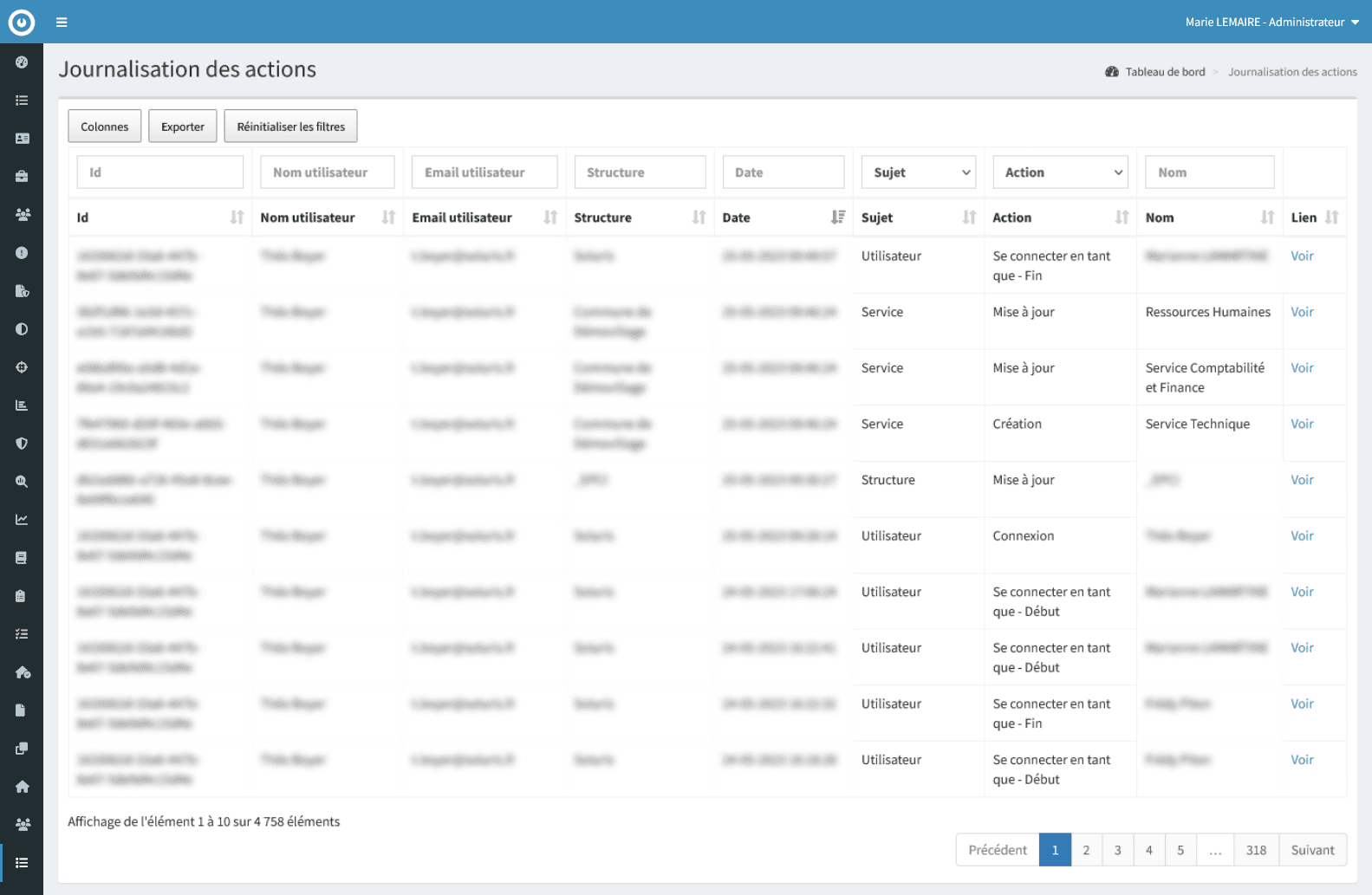Expand the Marie LEMAIRE user menu
The height and width of the screenshot is (895, 1372).
click(x=1271, y=23)
